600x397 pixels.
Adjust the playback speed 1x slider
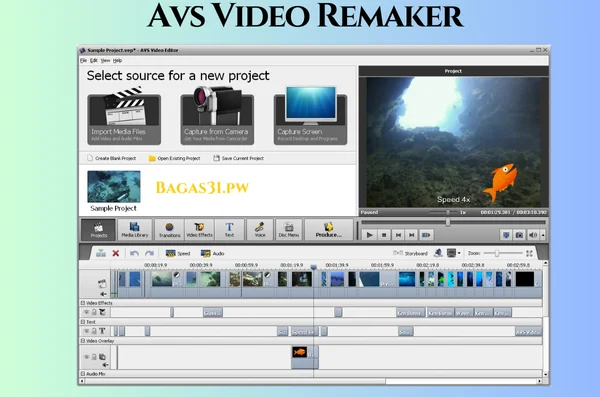pyautogui.click(x=447, y=212)
